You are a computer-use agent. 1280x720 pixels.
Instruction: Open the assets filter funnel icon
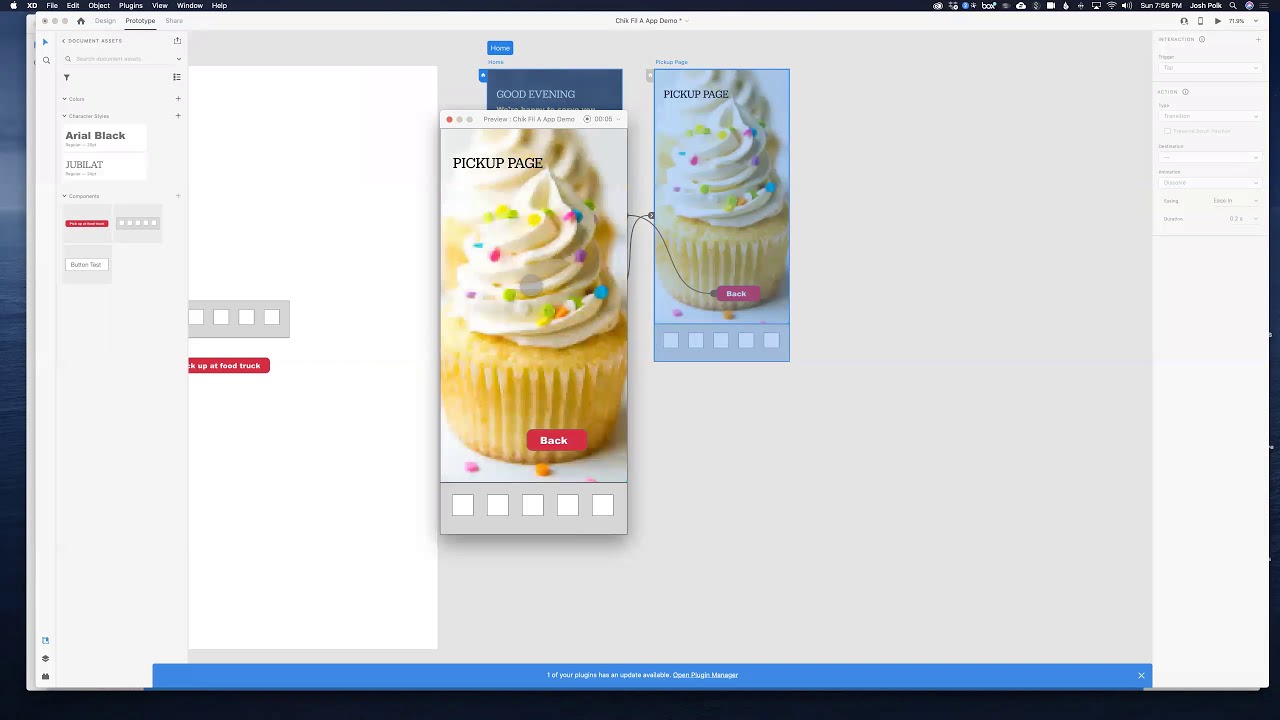pos(67,77)
